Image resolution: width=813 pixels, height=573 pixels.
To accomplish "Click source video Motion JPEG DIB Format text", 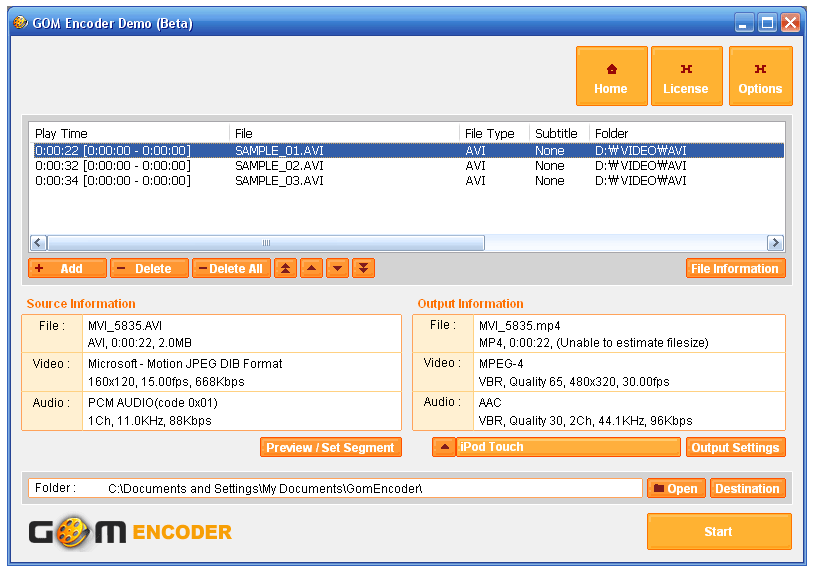I will 185,364.
